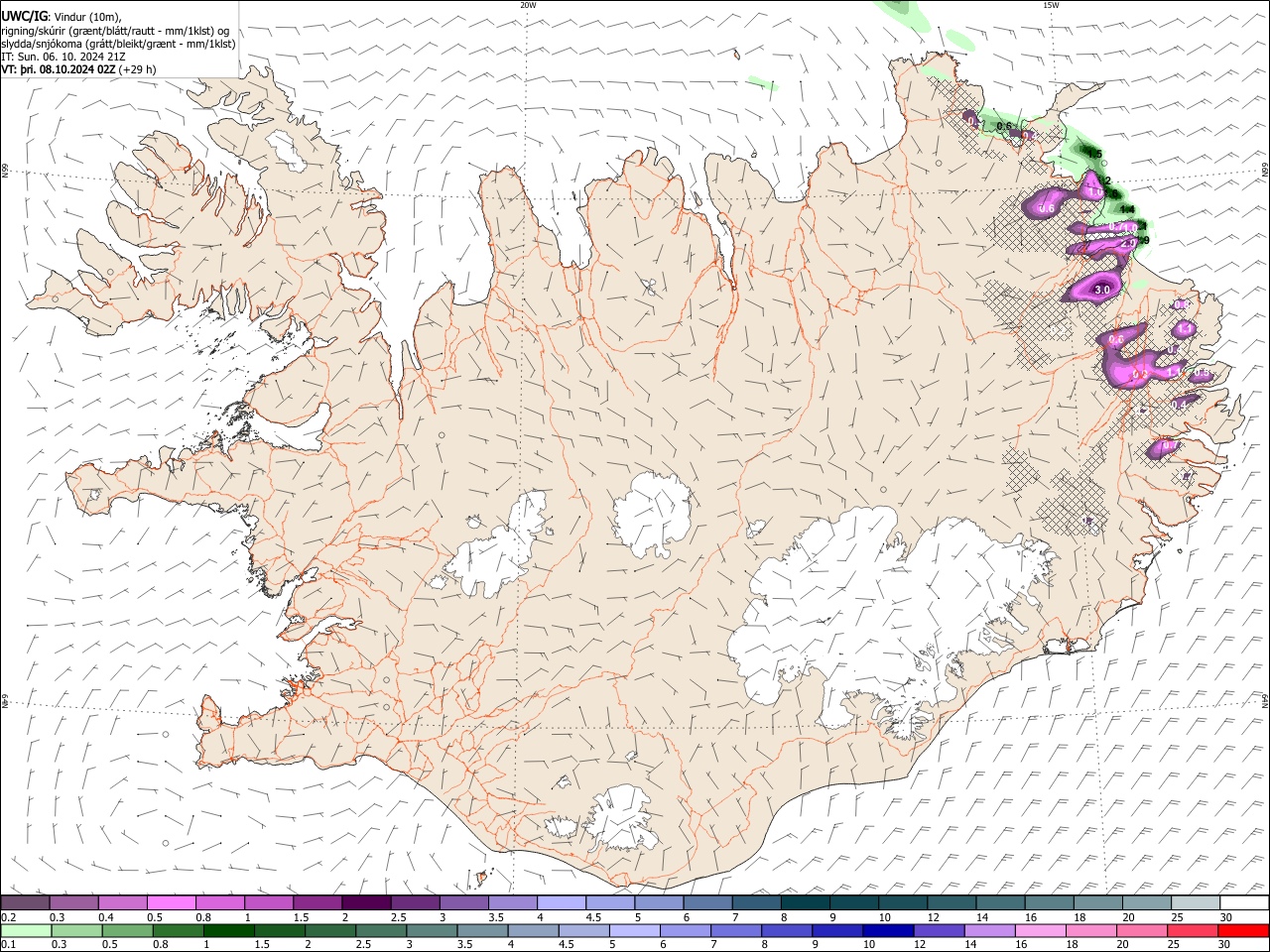Click the 0.4 label on snow scale
This screenshot has width=1270, height=952.
[x=105, y=917]
